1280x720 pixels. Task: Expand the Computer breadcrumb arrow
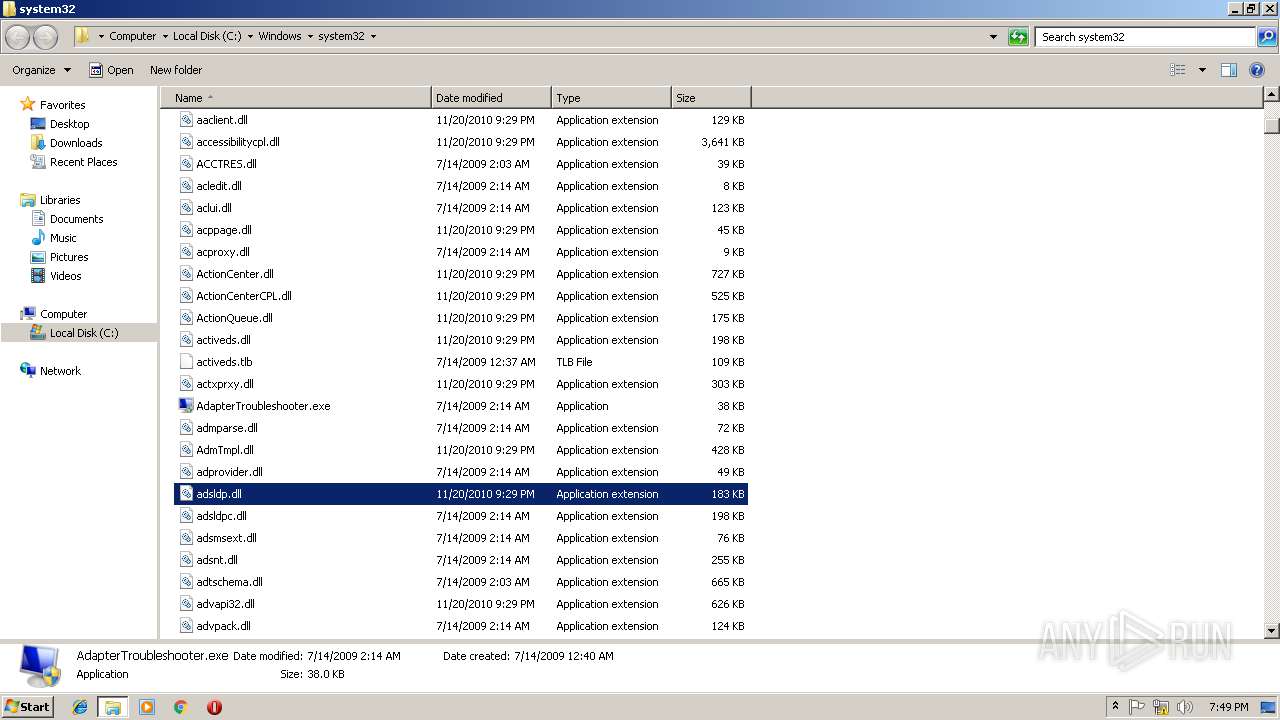click(x=165, y=37)
